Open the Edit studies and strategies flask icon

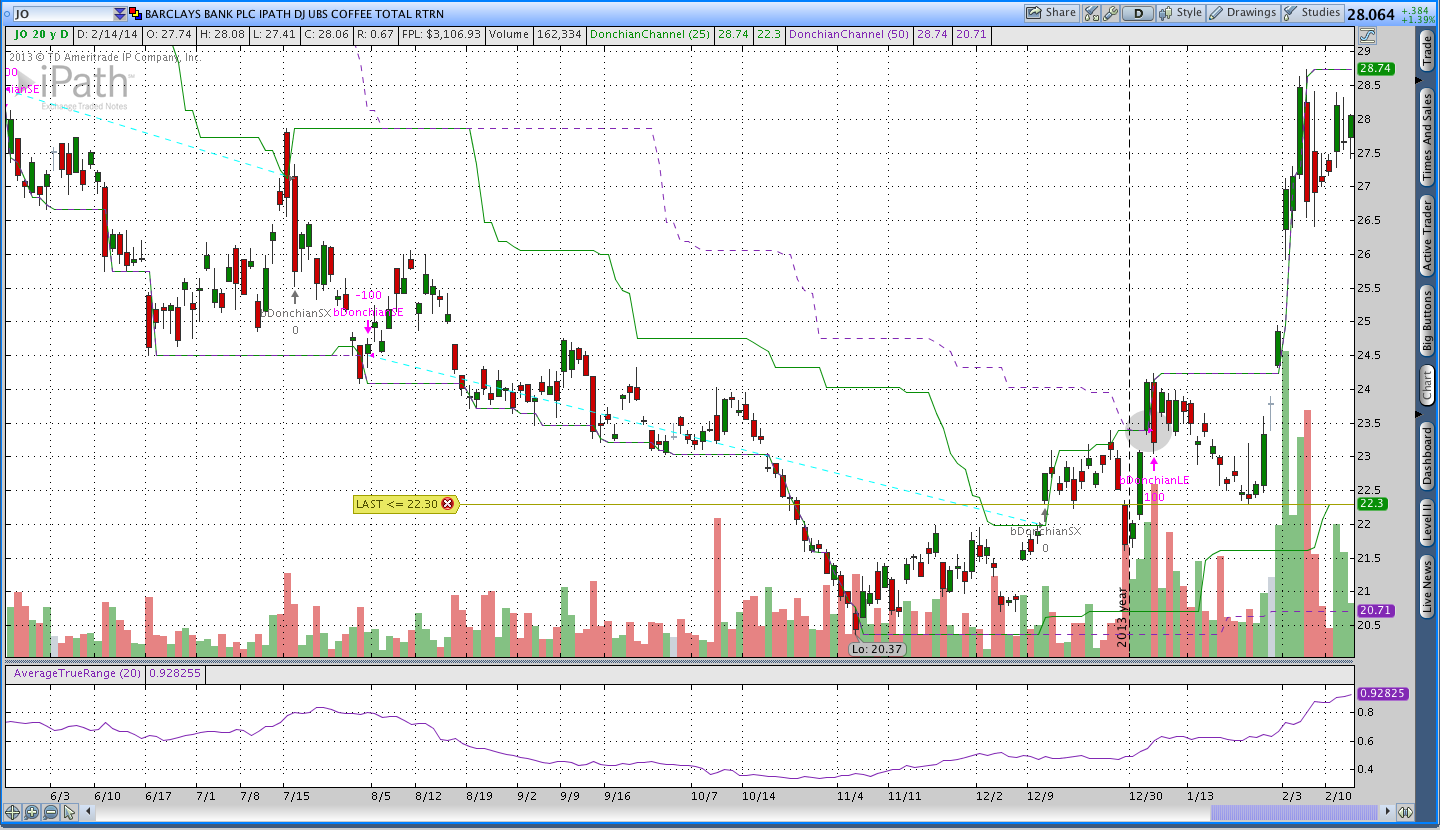1091,13
